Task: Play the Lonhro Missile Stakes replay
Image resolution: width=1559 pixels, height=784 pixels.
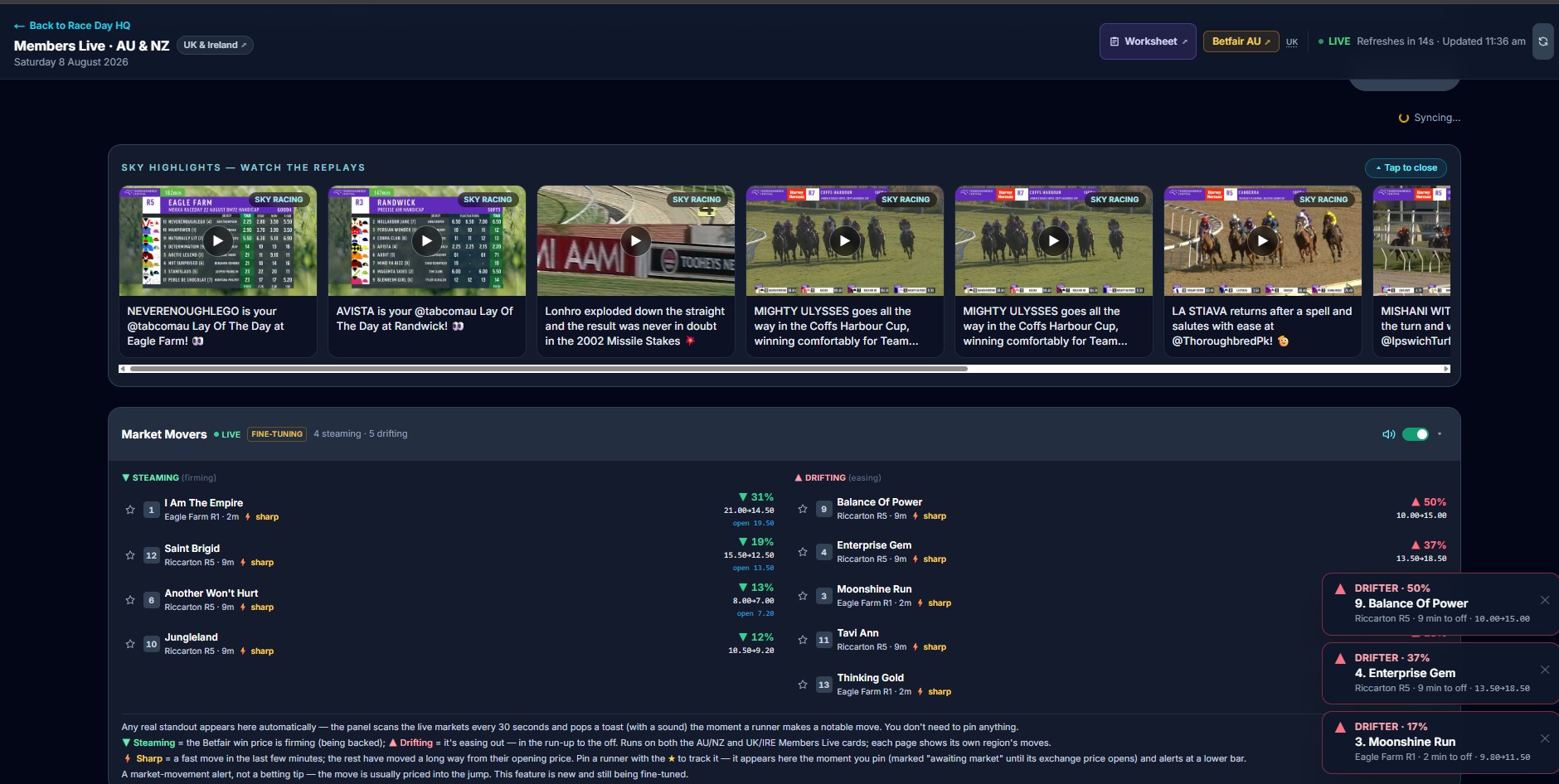Action: coord(636,241)
